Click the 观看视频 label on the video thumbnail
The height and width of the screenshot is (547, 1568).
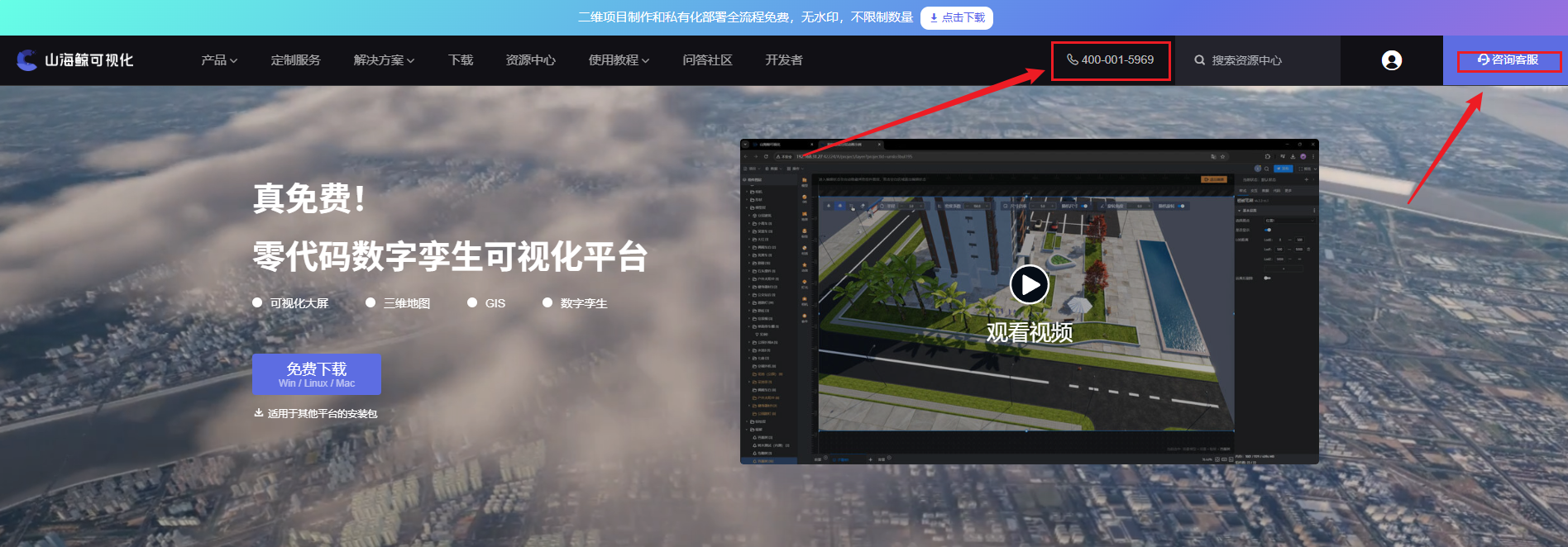pos(1029,332)
